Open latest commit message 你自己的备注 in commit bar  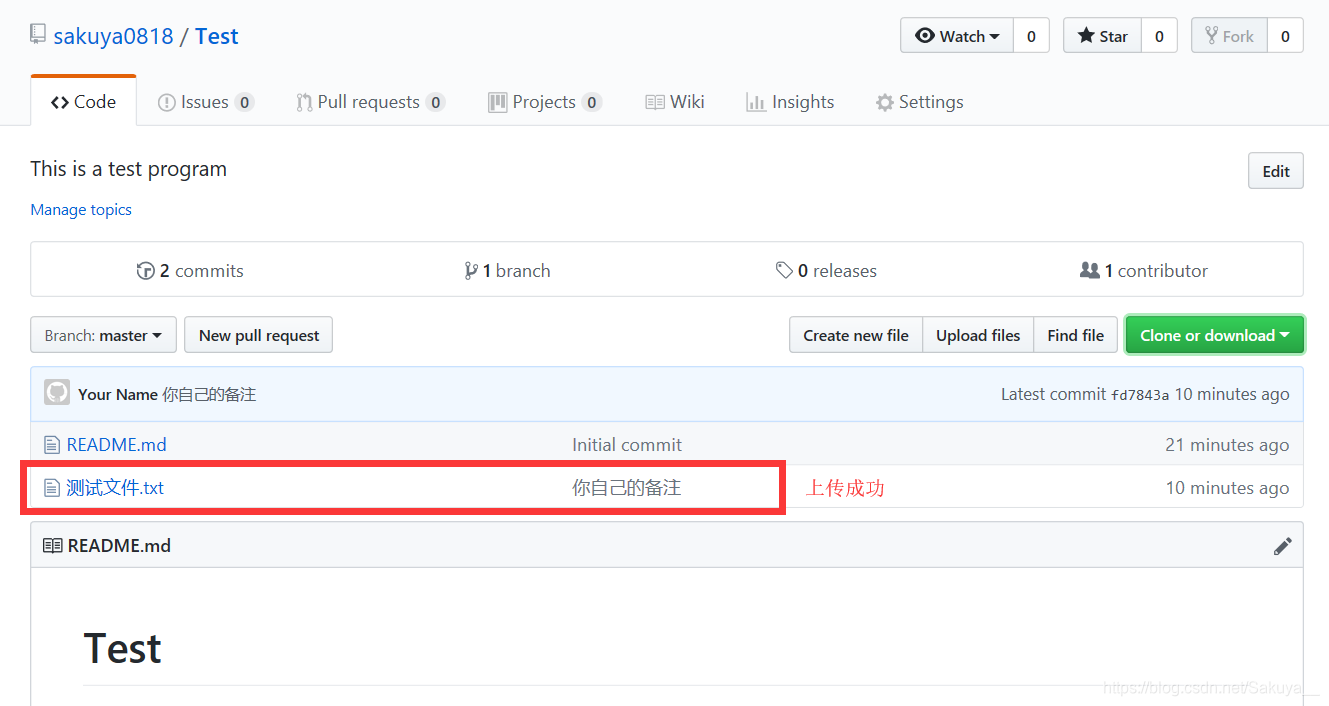point(209,394)
